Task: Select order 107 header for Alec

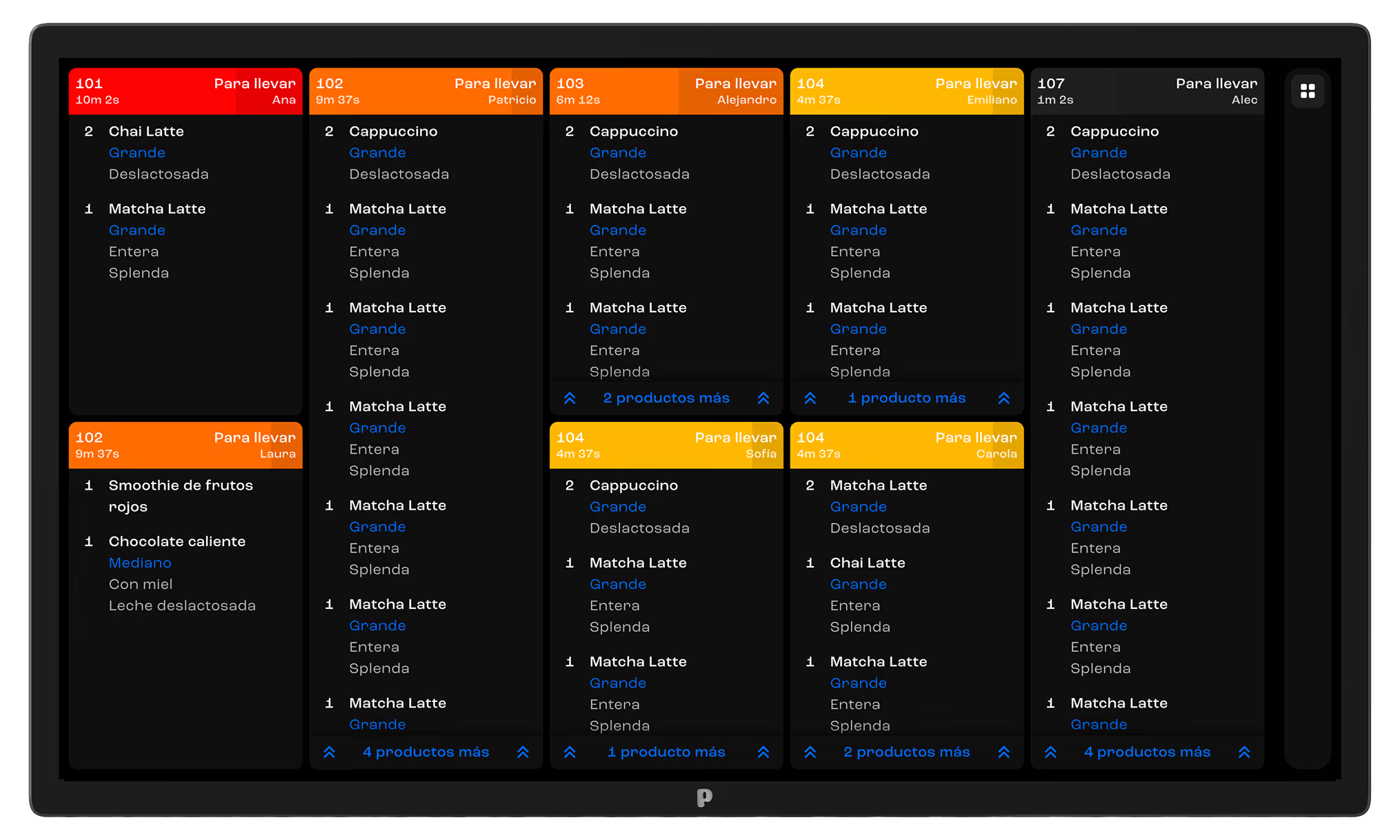Action: click(x=1148, y=91)
